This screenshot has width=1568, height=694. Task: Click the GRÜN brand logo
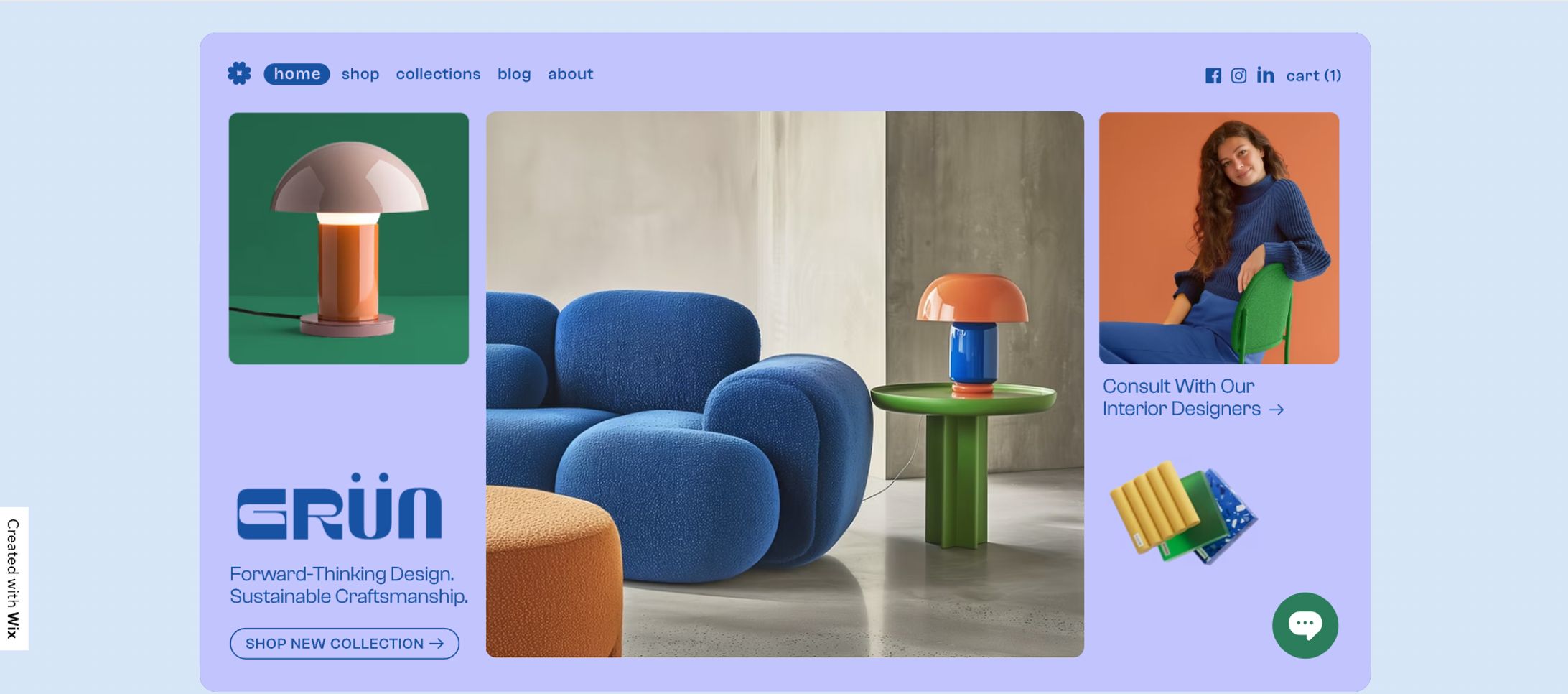339,506
